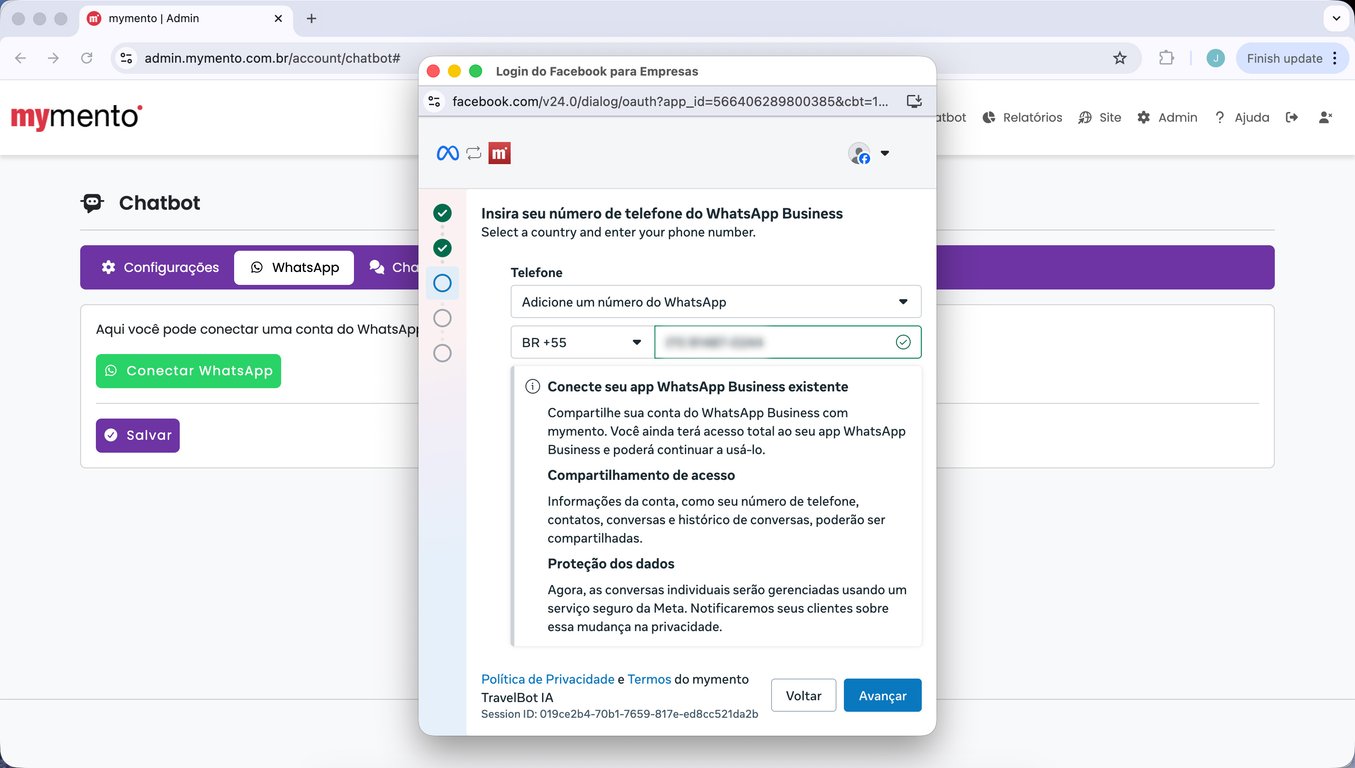The width and height of the screenshot is (1355, 768).
Task: Open the Chrome extensions puzzle icon
Action: click(1166, 58)
